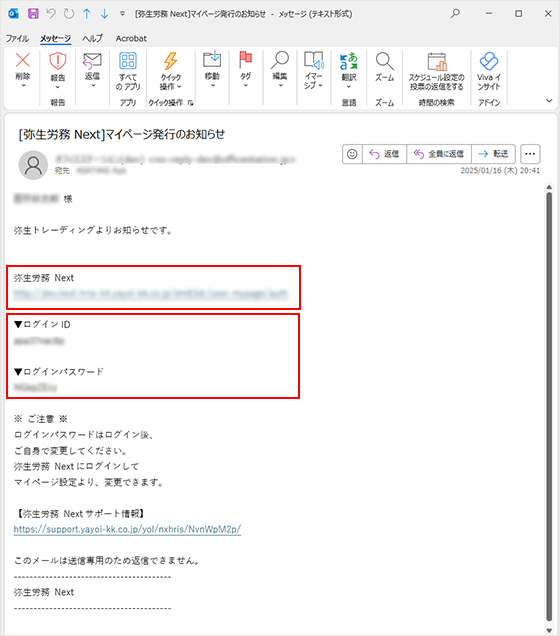This screenshot has height=636, width=560.
Task: Click the Outlook app icon in title bar
Action: click(x=14, y=13)
